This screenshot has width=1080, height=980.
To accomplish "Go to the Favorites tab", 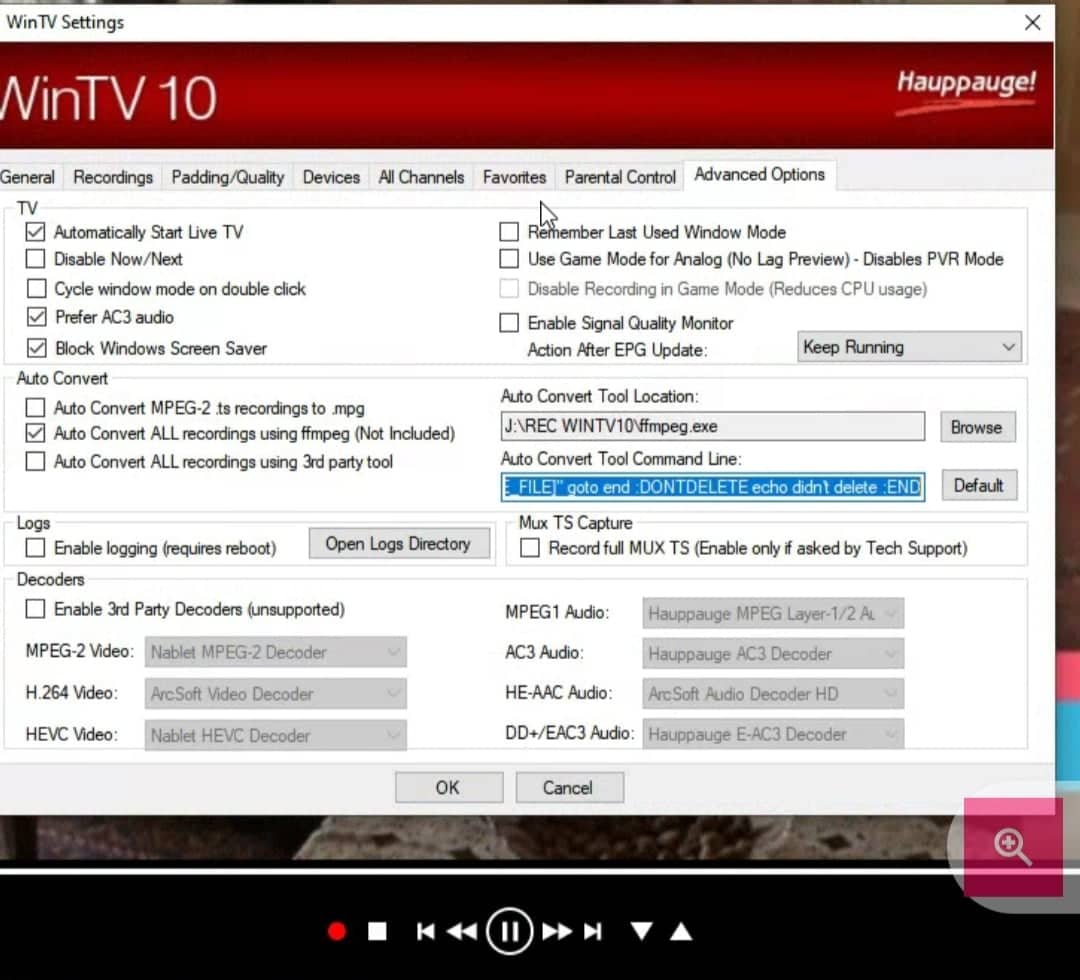I will [515, 177].
